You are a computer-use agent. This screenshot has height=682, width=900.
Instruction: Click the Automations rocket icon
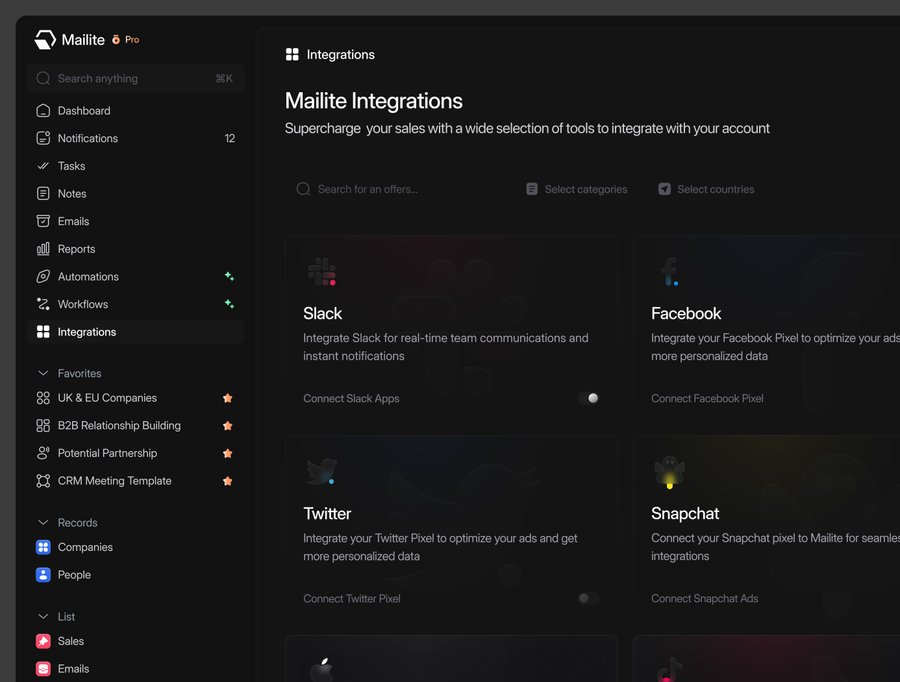pos(43,276)
